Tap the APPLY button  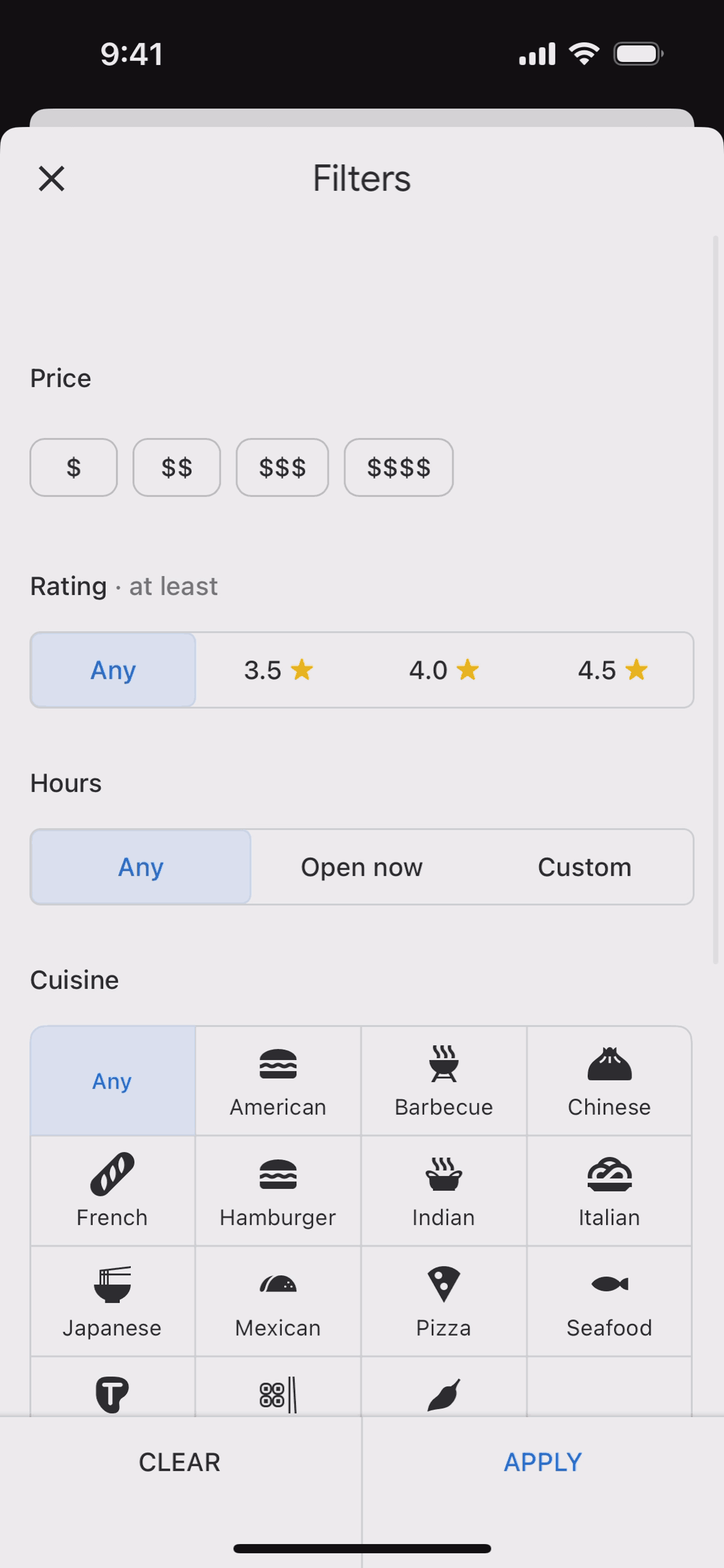[x=543, y=1462]
